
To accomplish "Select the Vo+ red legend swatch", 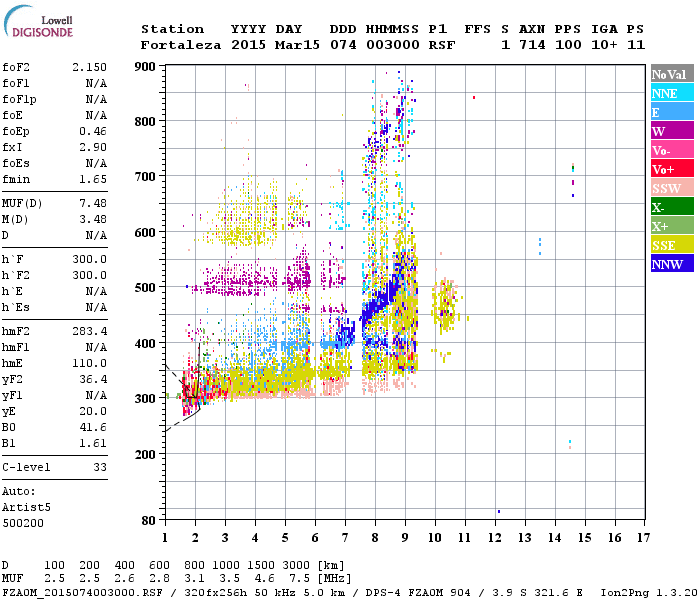I will (672, 169).
